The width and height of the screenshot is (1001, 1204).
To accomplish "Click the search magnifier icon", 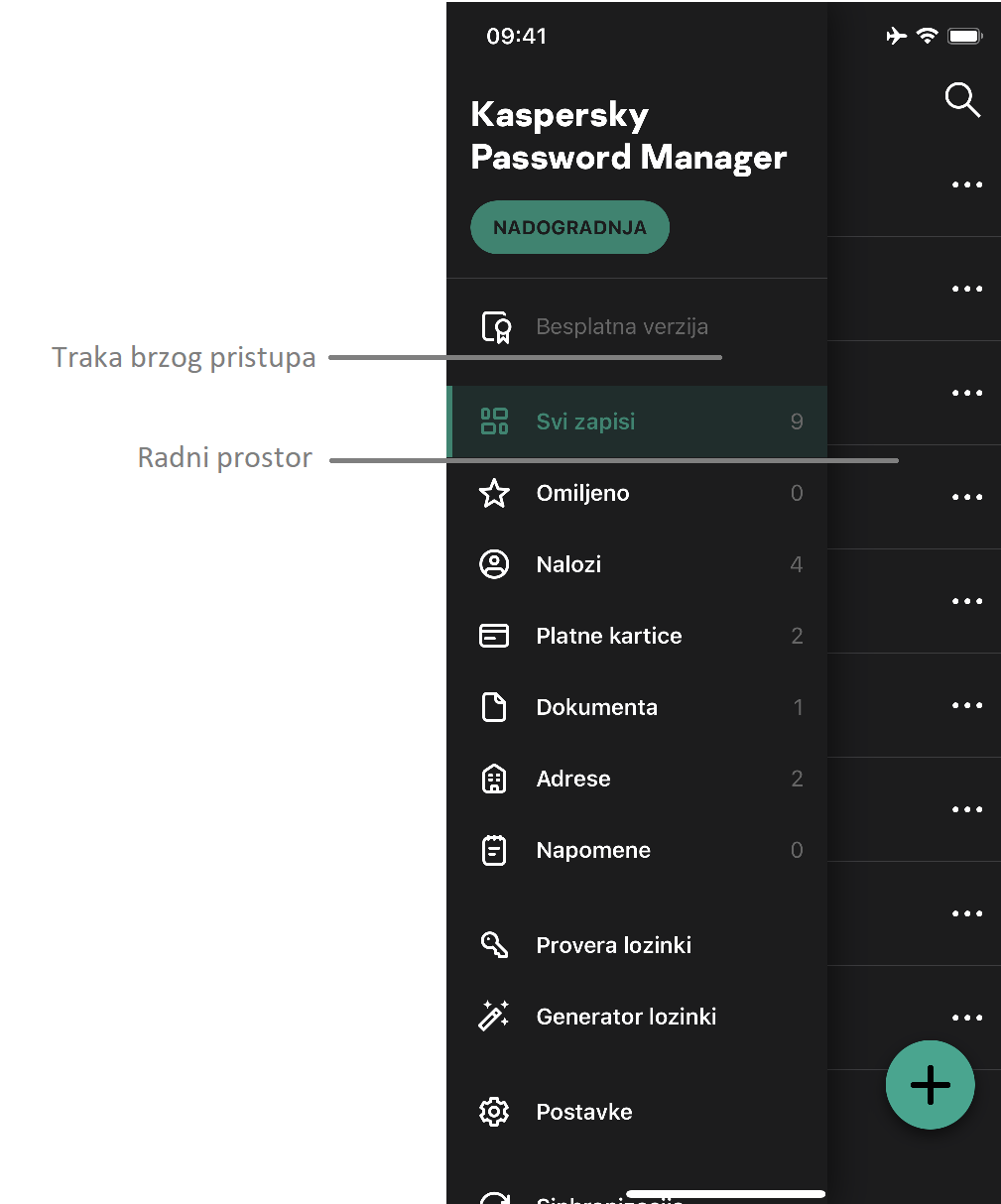I will [x=961, y=100].
